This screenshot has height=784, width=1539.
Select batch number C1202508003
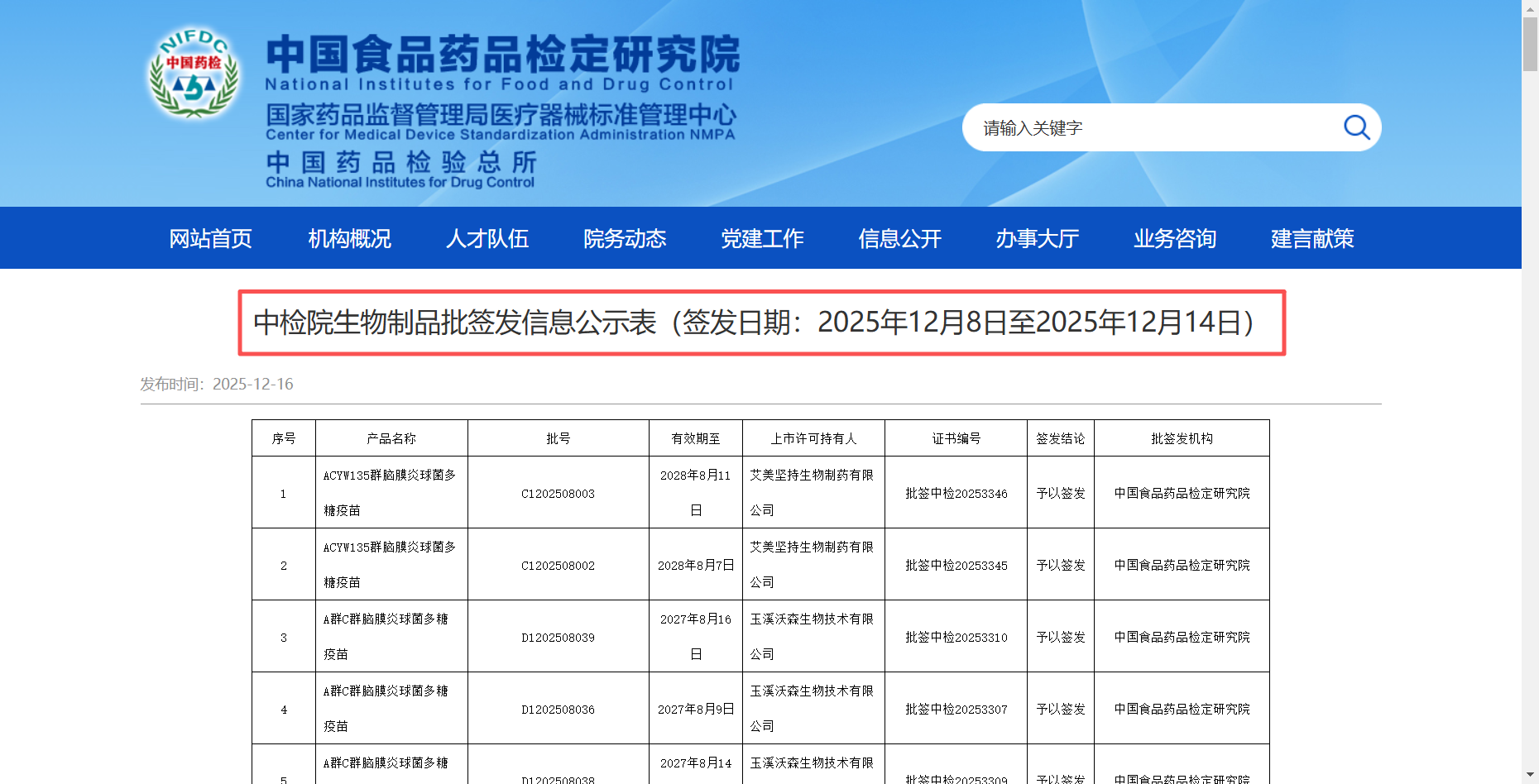[x=559, y=494]
